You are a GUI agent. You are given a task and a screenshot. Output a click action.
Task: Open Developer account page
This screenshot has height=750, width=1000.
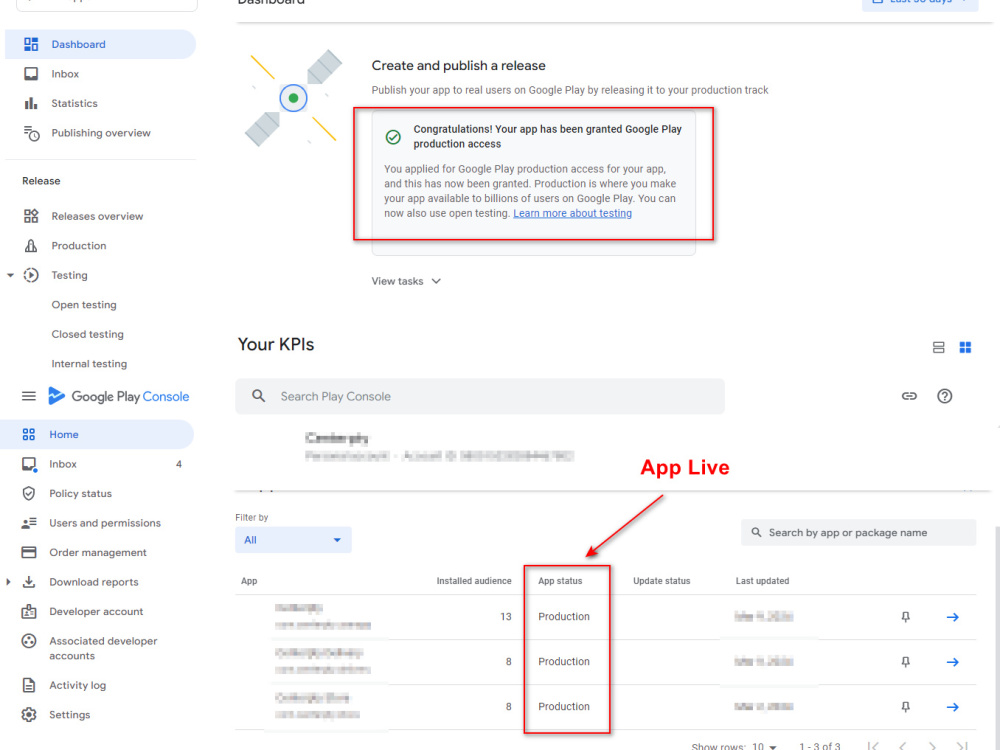tap(96, 612)
